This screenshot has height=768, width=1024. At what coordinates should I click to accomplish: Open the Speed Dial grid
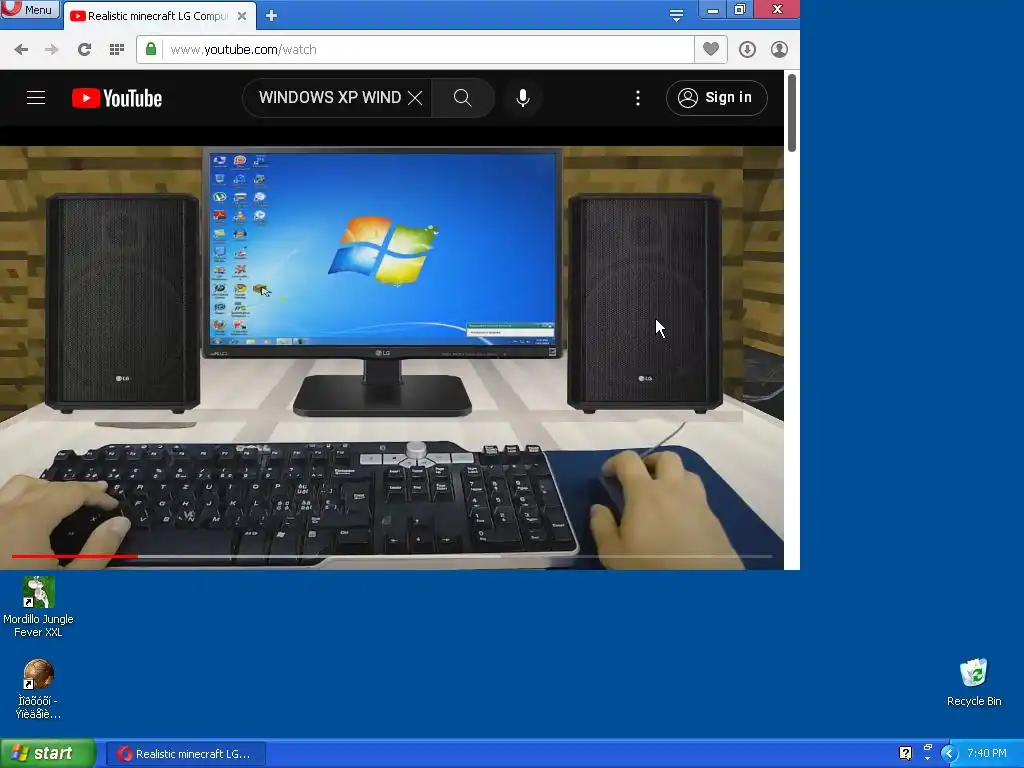point(117,50)
